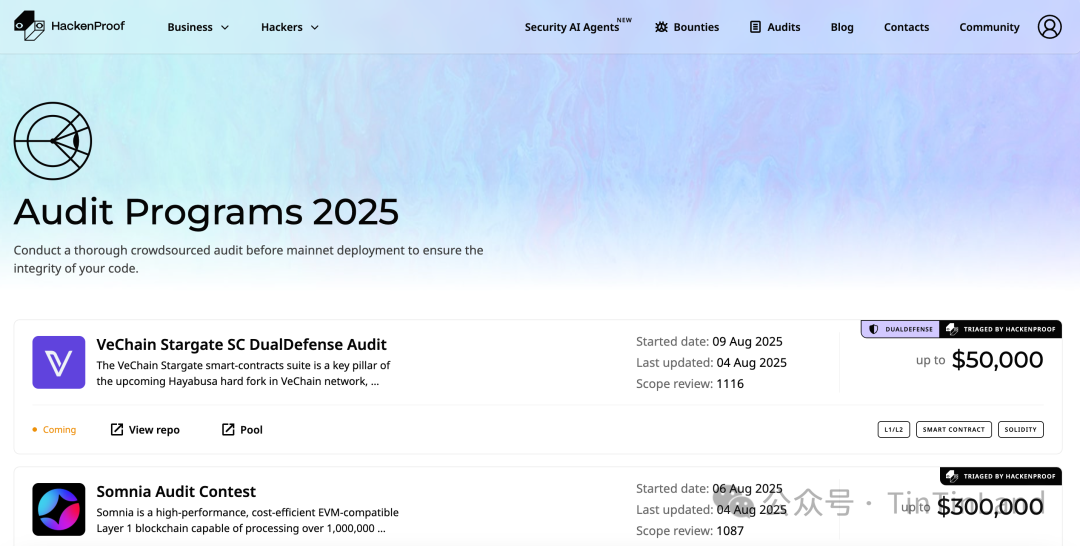Open the Contacts page
This screenshot has width=1080, height=546.
(906, 27)
